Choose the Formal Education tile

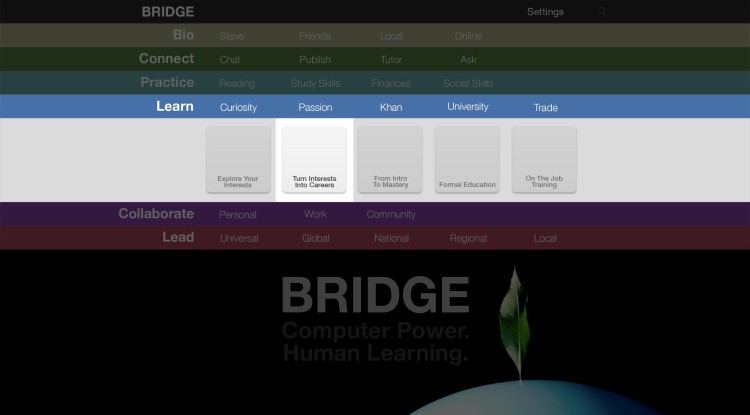[x=467, y=159]
